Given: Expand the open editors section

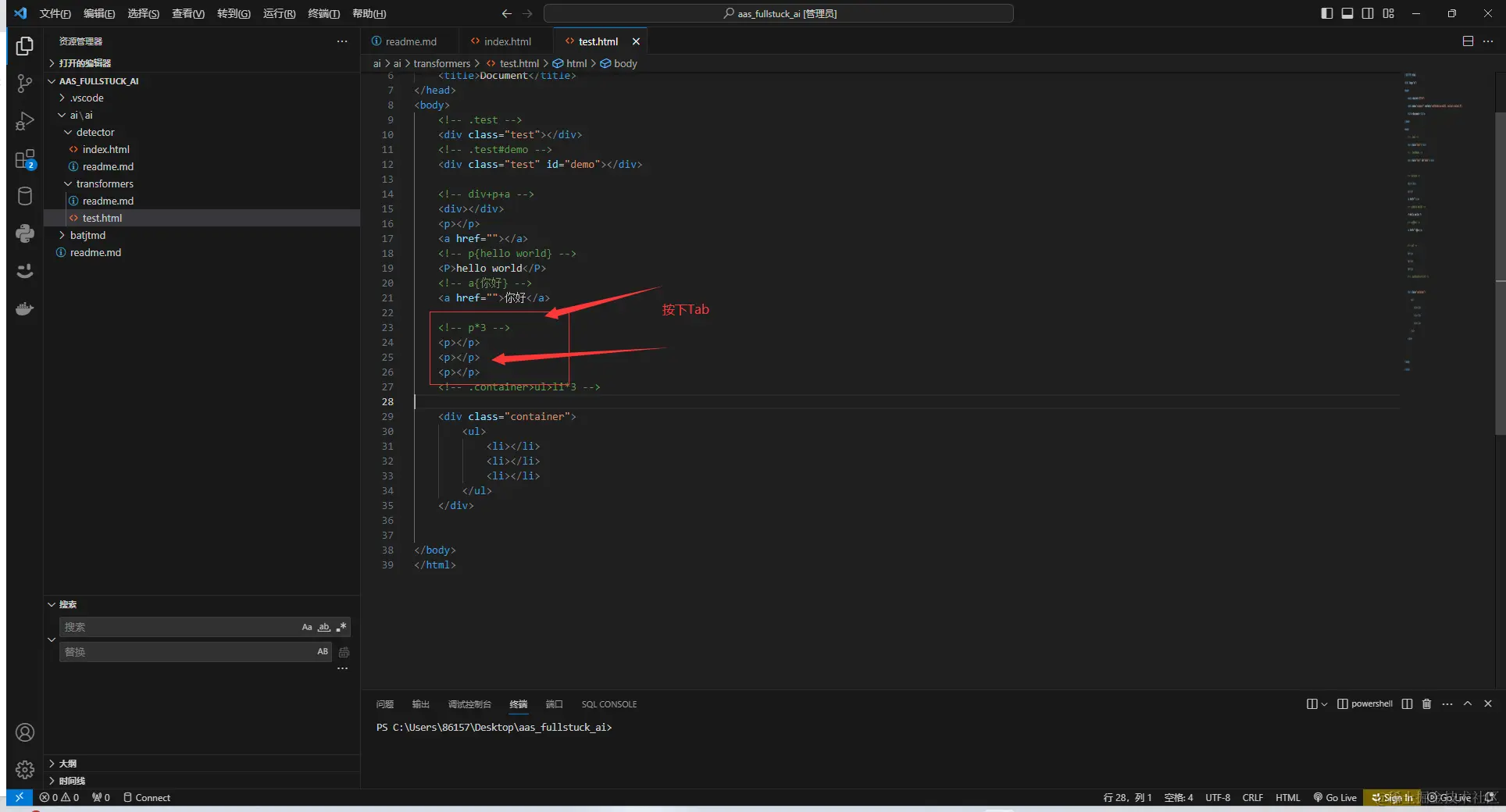Looking at the screenshot, I should coord(202,63).
